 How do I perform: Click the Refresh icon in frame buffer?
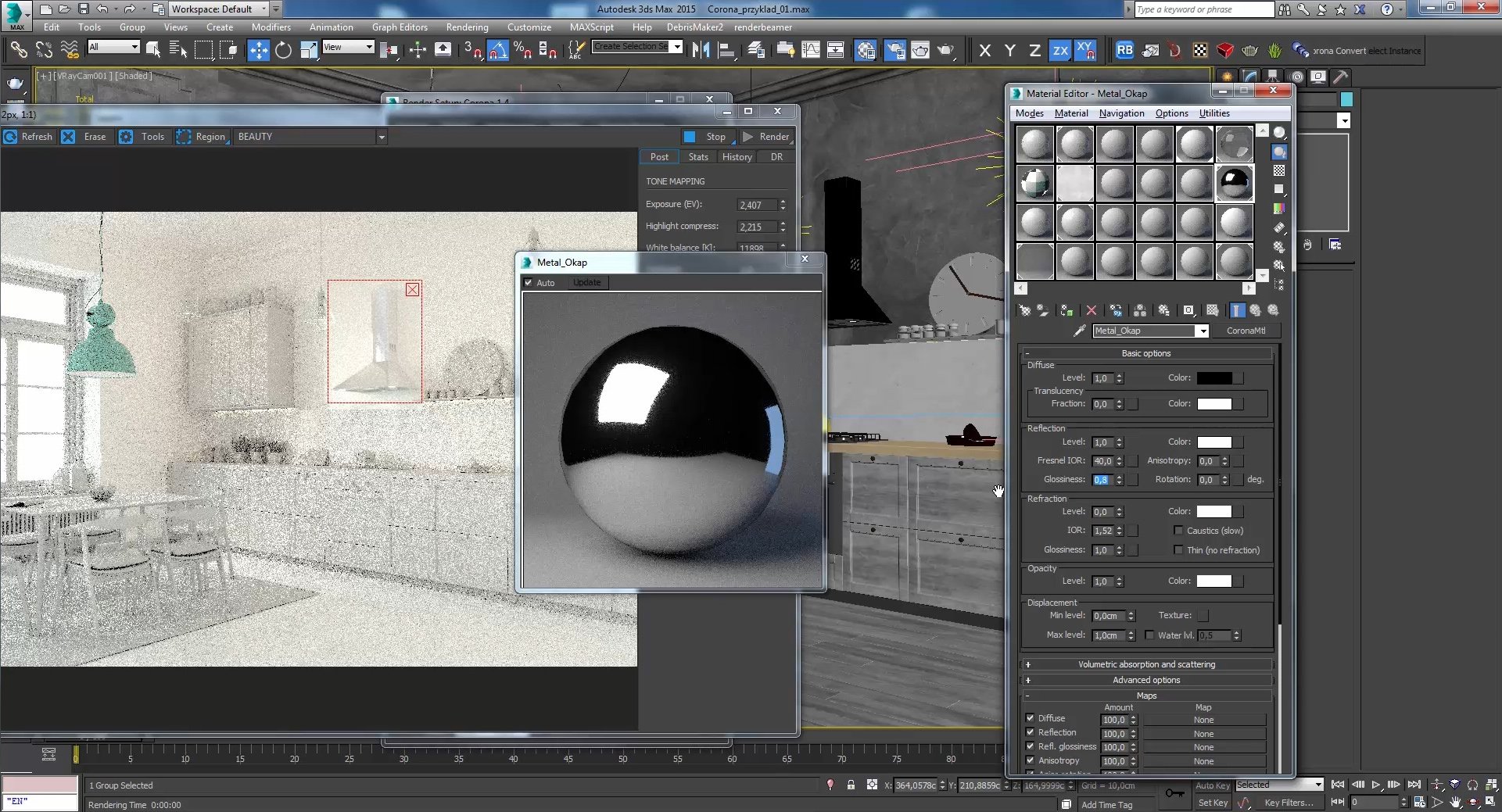point(11,137)
